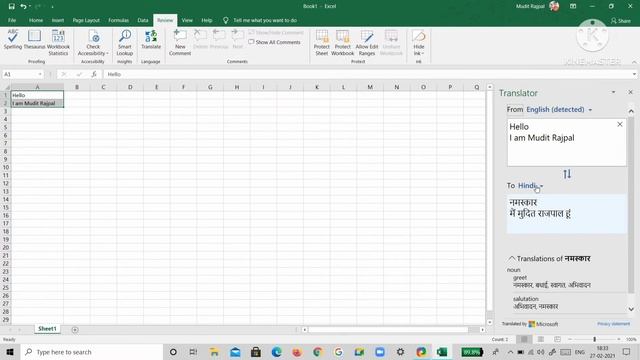The width and height of the screenshot is (640, 360).
Task: Clear the source text in Translator
Action: [x=620, y=124]
